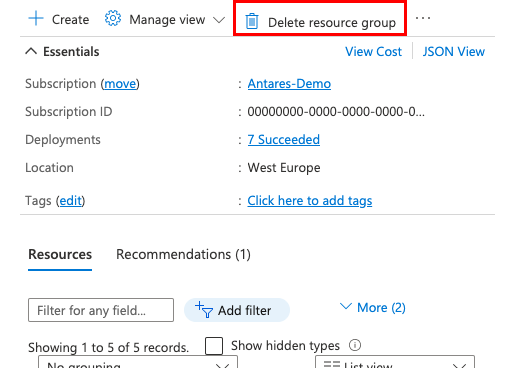Click the info icon beside Show hidden types
The width and height of the screenshot is (515, 368).
(x=355, y=345)
